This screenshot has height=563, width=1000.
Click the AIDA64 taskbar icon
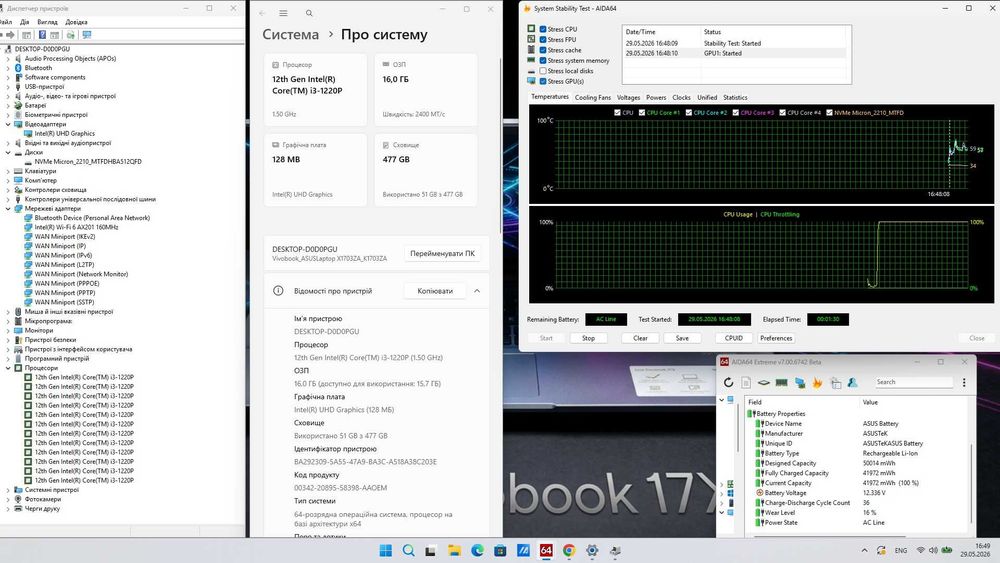click(546, 550)
